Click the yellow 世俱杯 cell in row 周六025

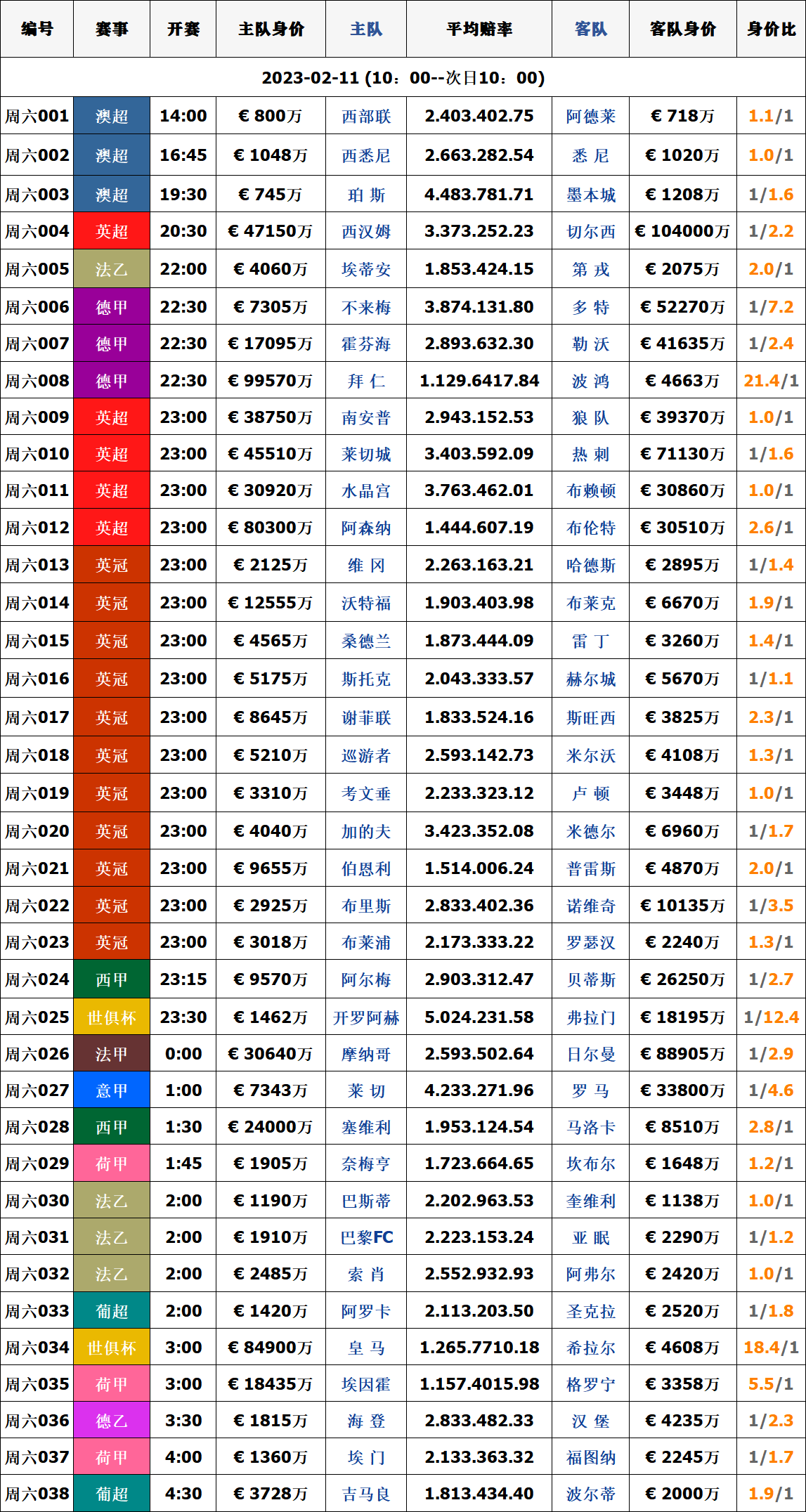[112, 1017]
